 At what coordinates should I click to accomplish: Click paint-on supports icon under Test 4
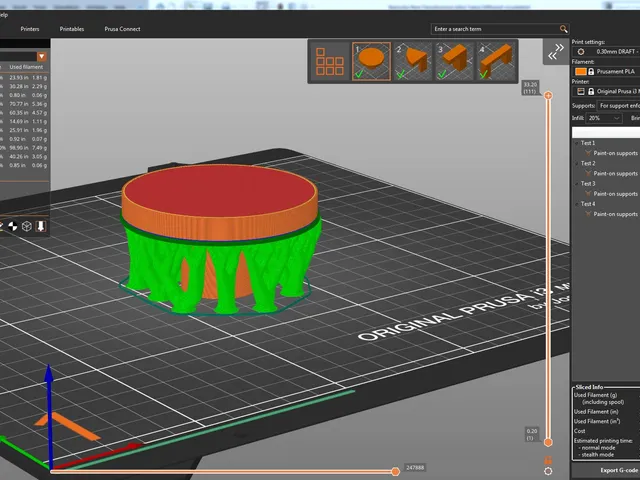(588, 214)
